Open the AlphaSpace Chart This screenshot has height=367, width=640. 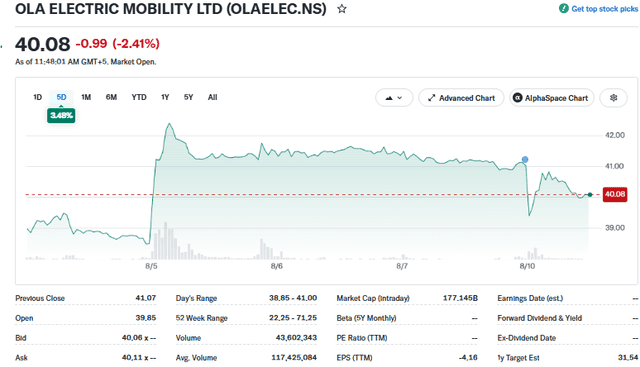pos(551,98)
